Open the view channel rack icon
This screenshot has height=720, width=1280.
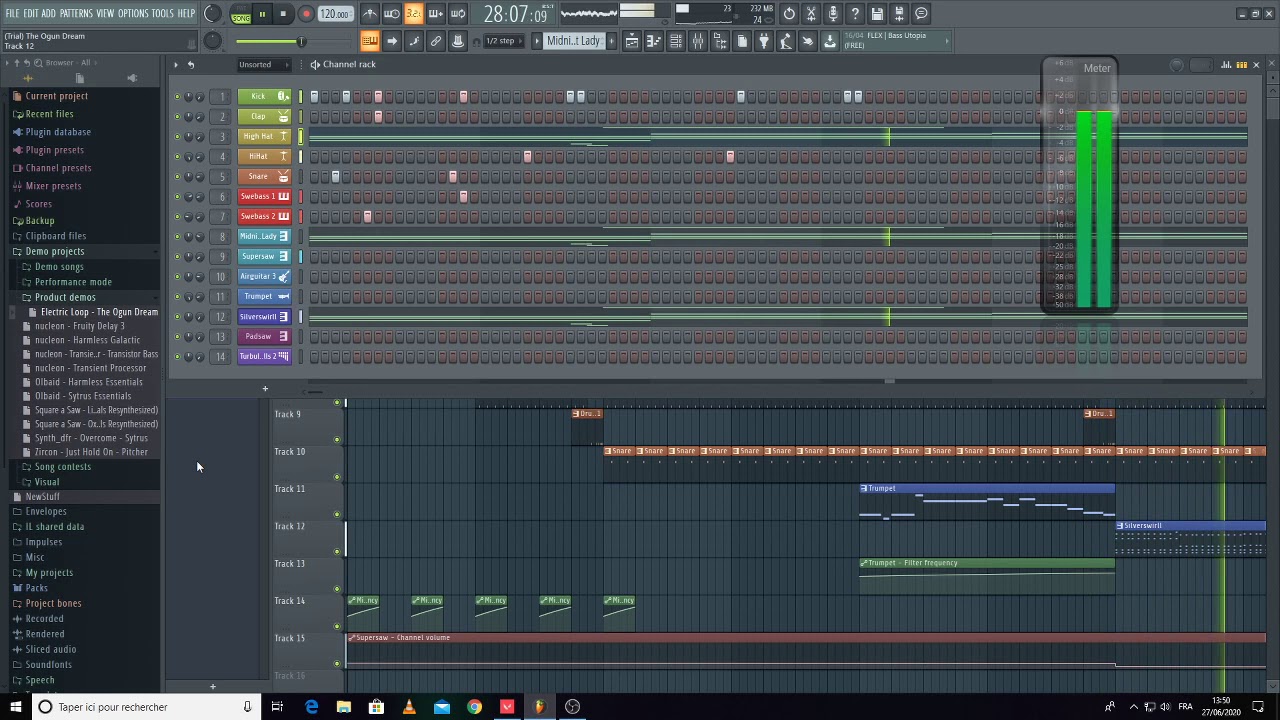(x=676, y=41)
